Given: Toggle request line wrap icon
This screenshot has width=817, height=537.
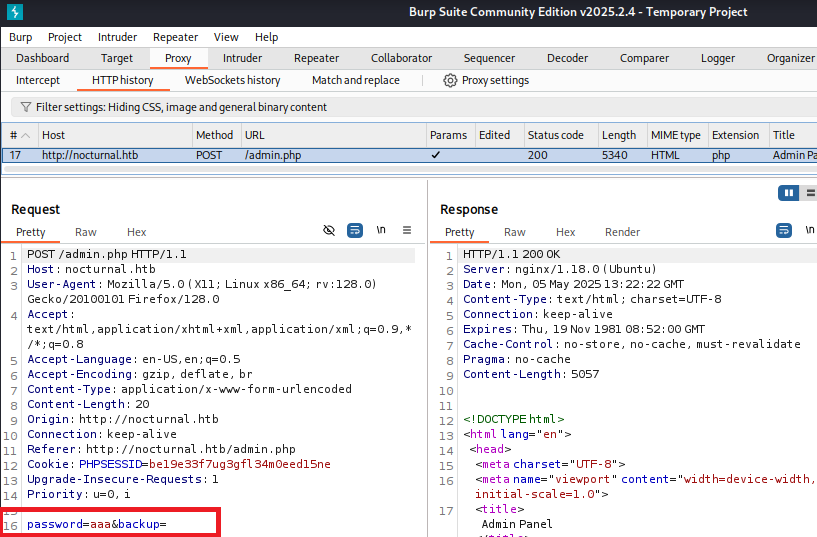Looking at the screenshot, I should click(355, 231).
